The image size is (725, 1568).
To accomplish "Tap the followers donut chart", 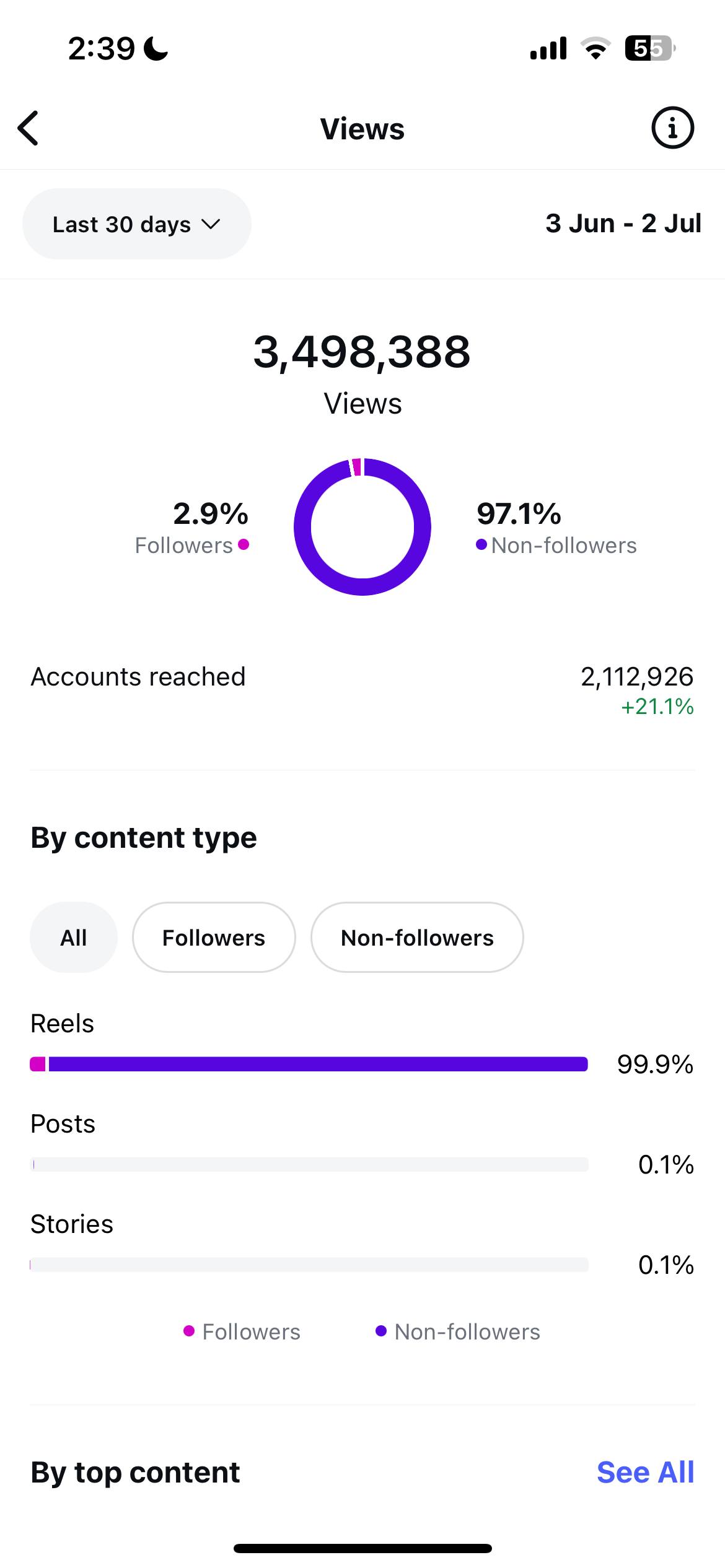I will [x=362, y=526].
